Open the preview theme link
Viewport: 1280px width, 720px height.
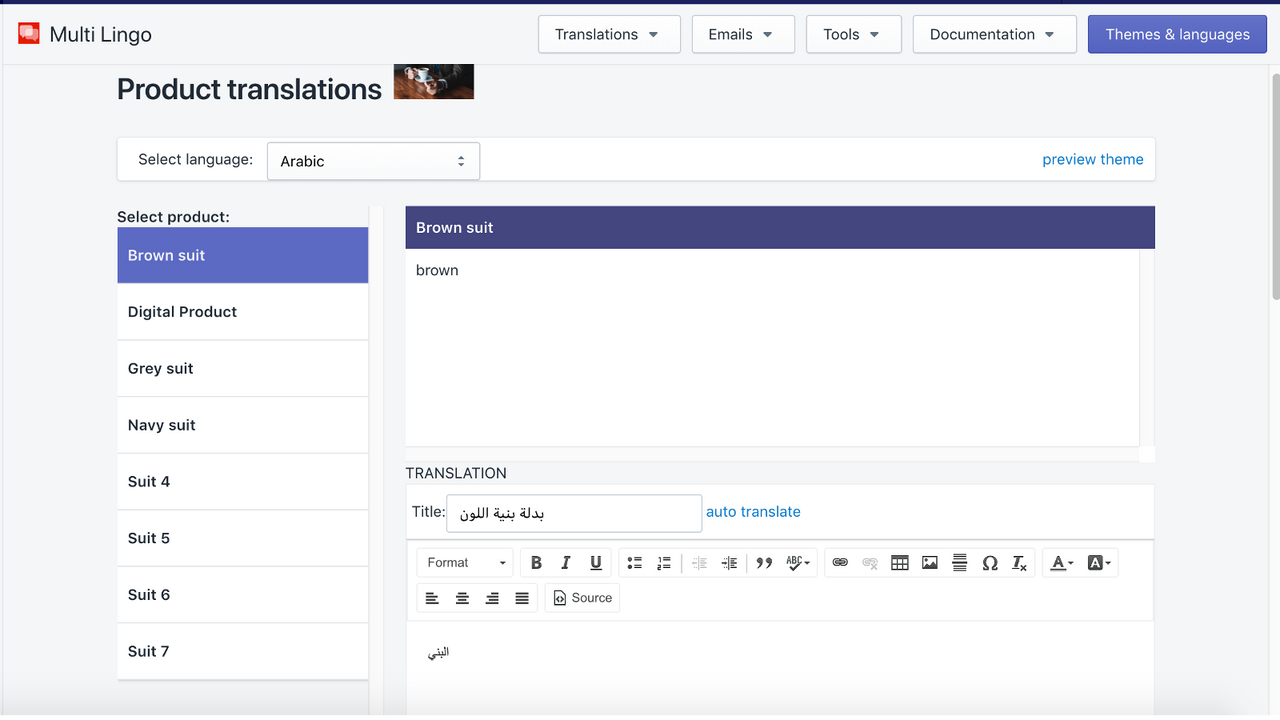tap(1092, 159)
